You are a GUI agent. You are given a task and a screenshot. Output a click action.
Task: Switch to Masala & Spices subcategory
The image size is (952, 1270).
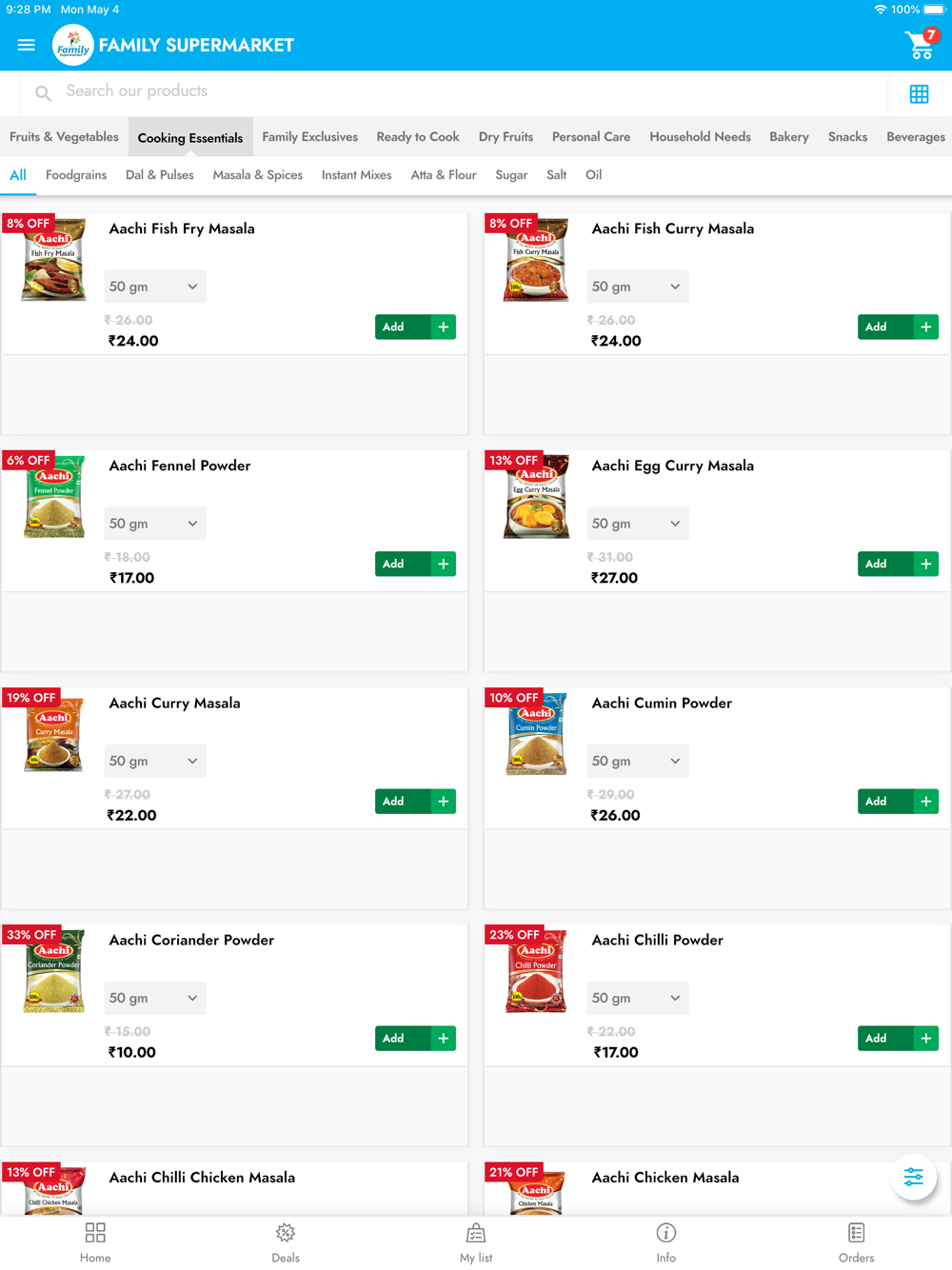coord(258,175)
